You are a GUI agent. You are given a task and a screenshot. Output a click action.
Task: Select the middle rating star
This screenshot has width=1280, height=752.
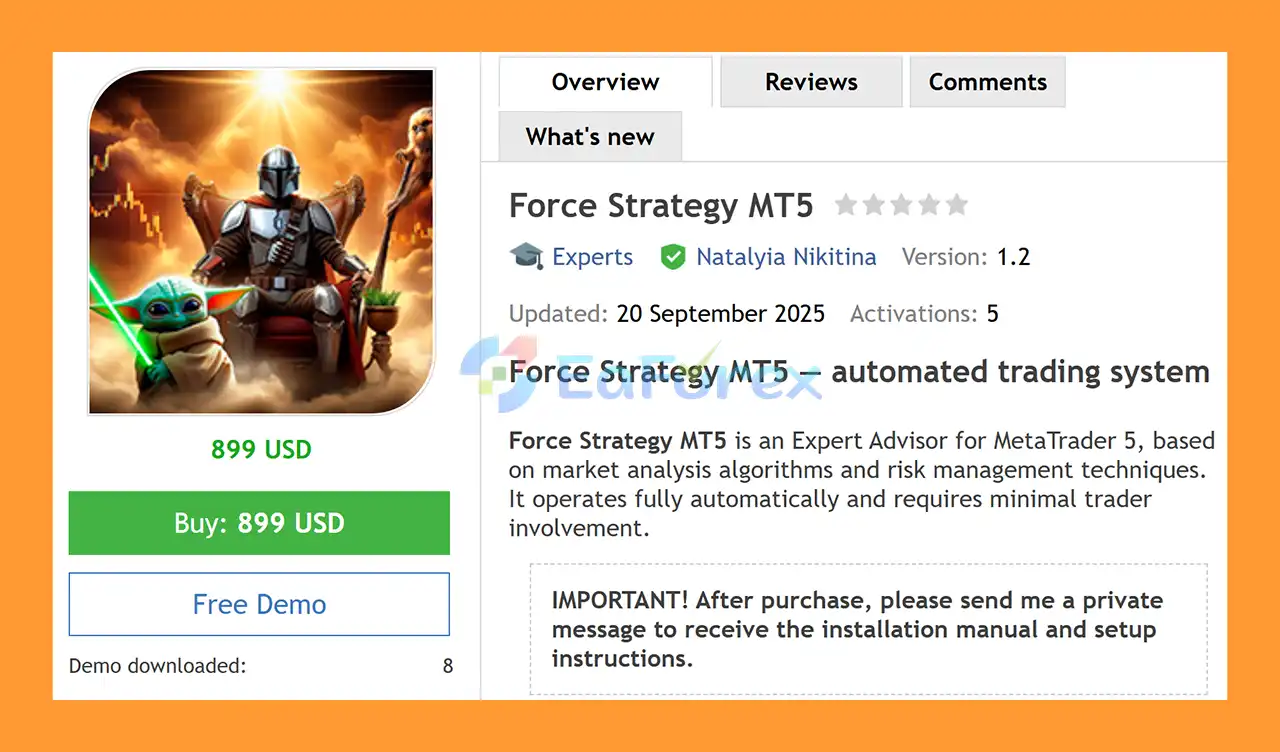(x=902, y=204)
